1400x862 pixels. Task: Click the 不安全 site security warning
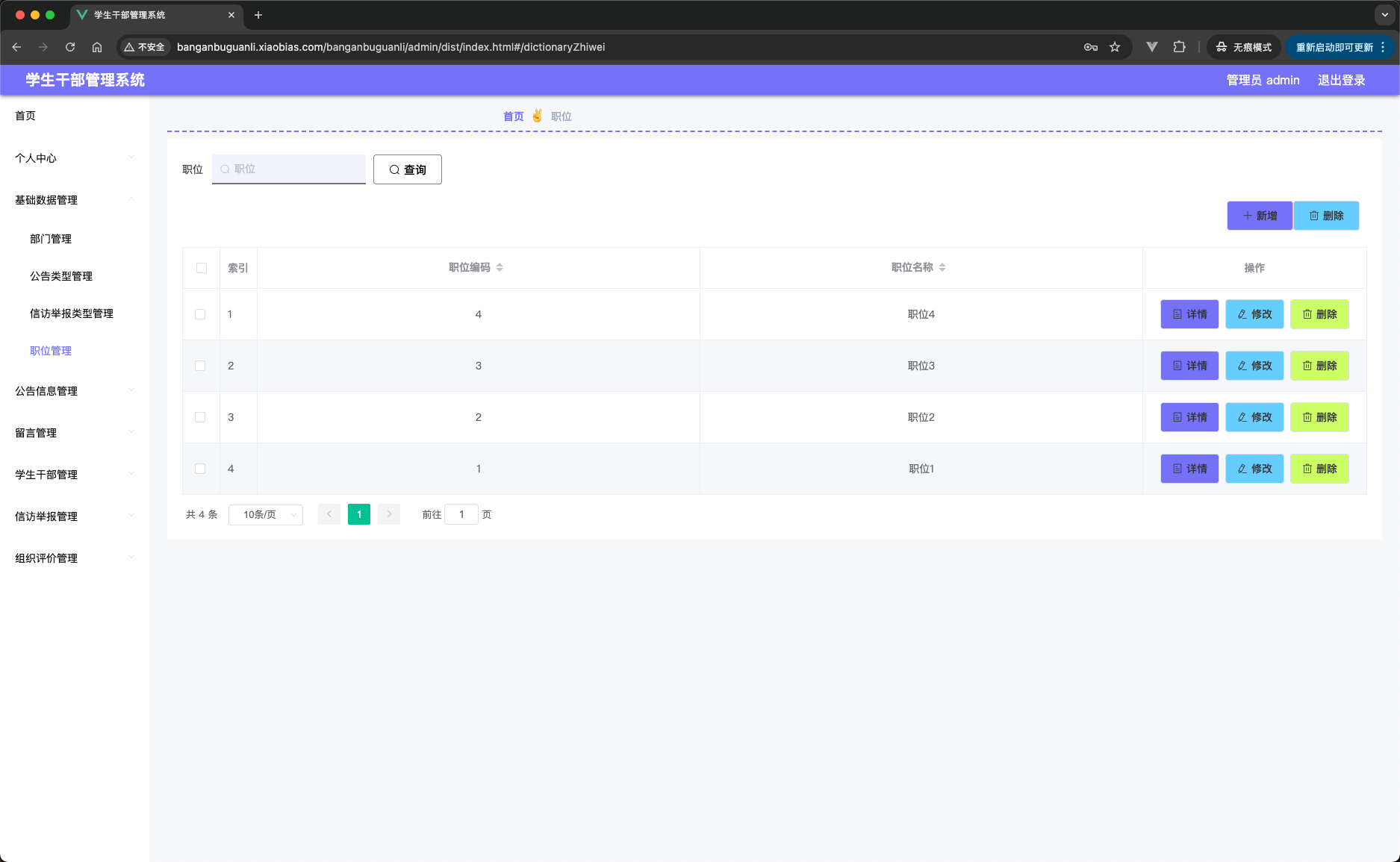click(144, 47)
